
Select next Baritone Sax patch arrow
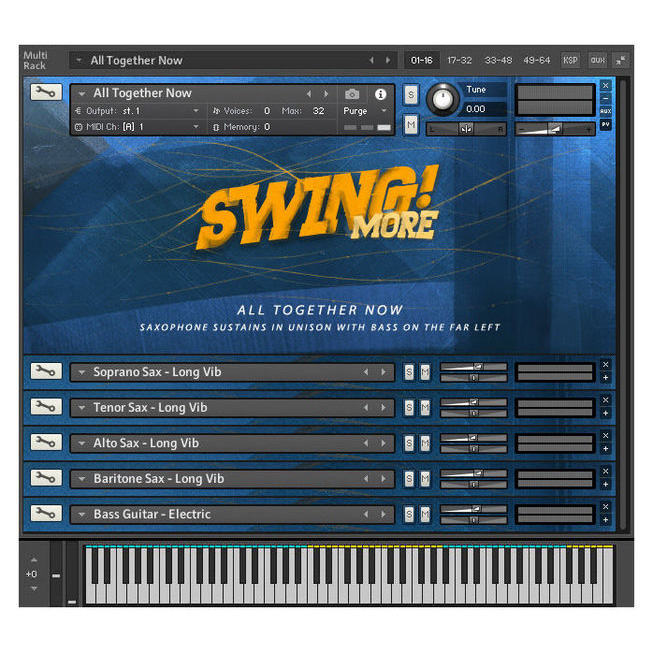[383, 479]
